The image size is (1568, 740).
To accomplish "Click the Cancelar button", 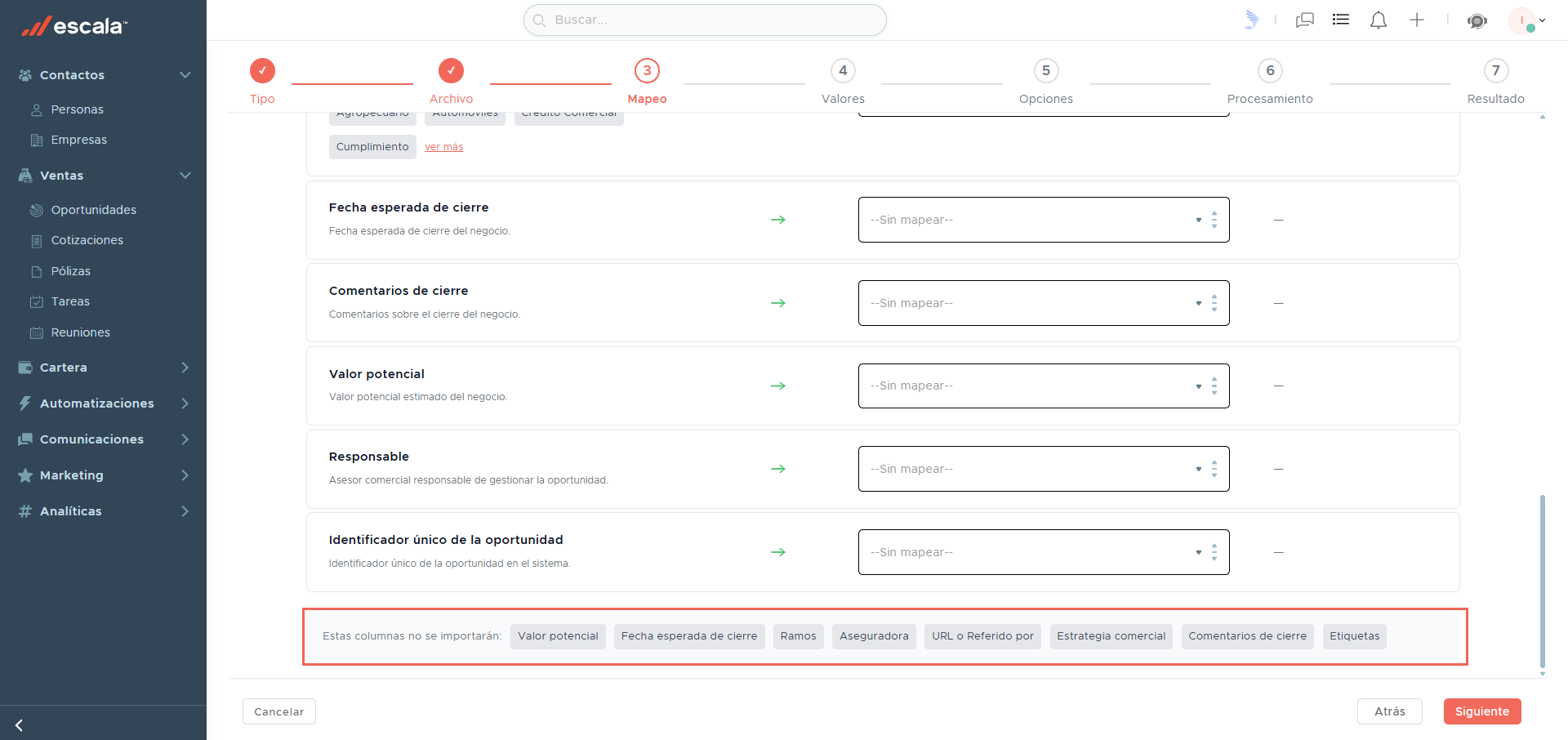I will (279, 711).
